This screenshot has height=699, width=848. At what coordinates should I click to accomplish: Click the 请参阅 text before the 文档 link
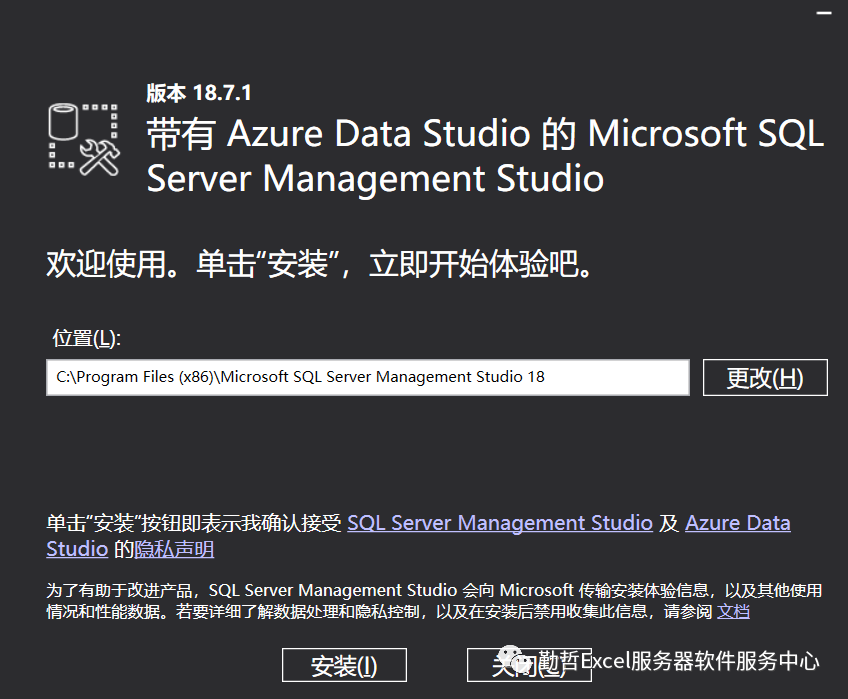(690, 610)
